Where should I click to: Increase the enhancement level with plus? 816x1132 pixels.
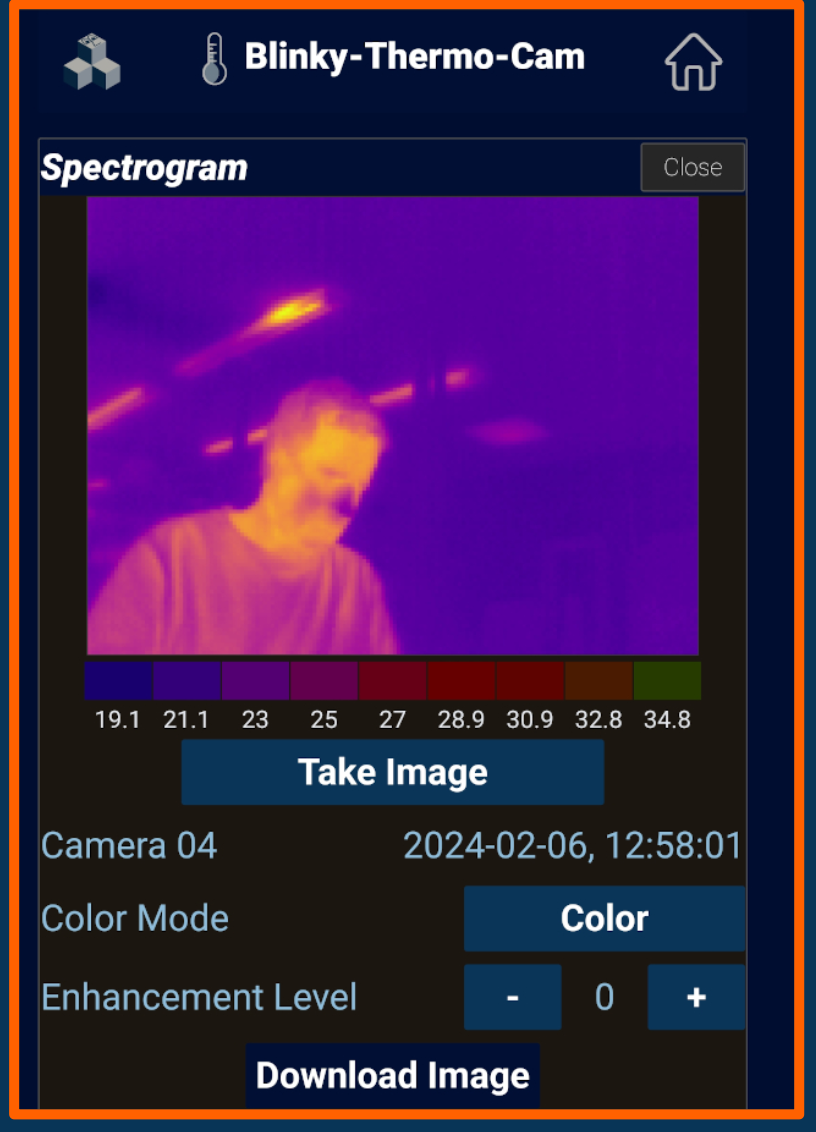click(696, 997)
